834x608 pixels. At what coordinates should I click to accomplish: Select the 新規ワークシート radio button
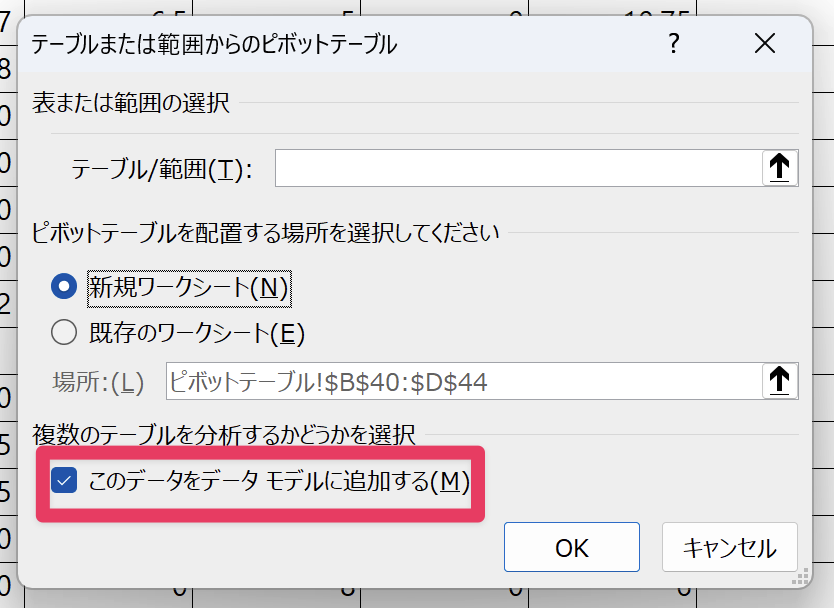click(64, 288)
